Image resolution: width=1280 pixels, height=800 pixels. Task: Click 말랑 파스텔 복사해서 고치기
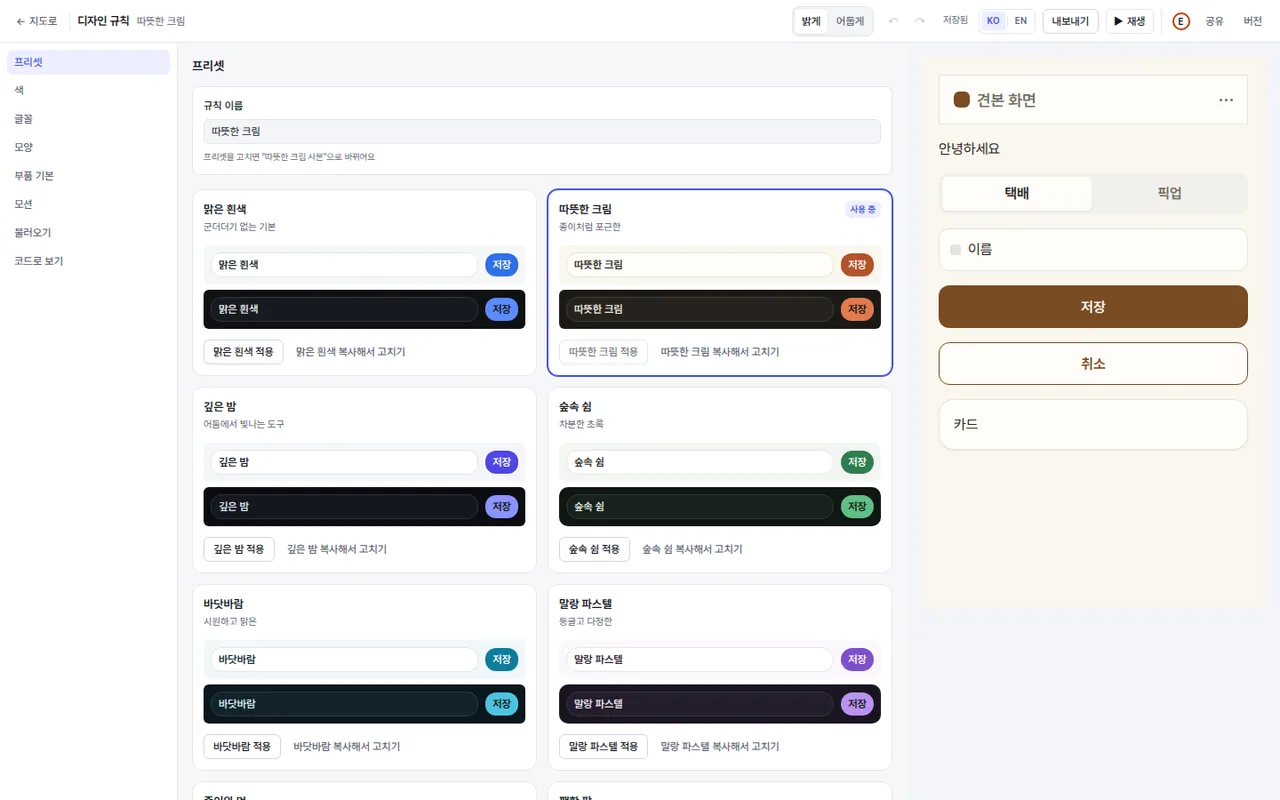tap(720, 746)
